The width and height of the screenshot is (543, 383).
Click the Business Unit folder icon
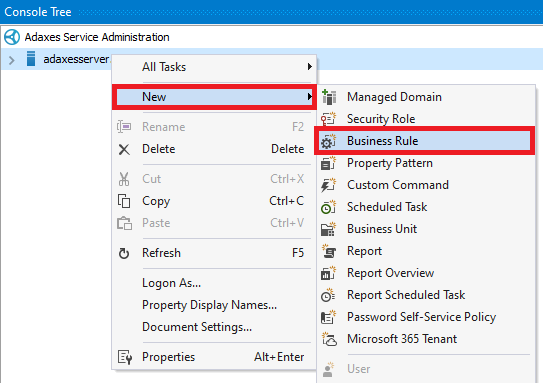(x=328, y=229)
